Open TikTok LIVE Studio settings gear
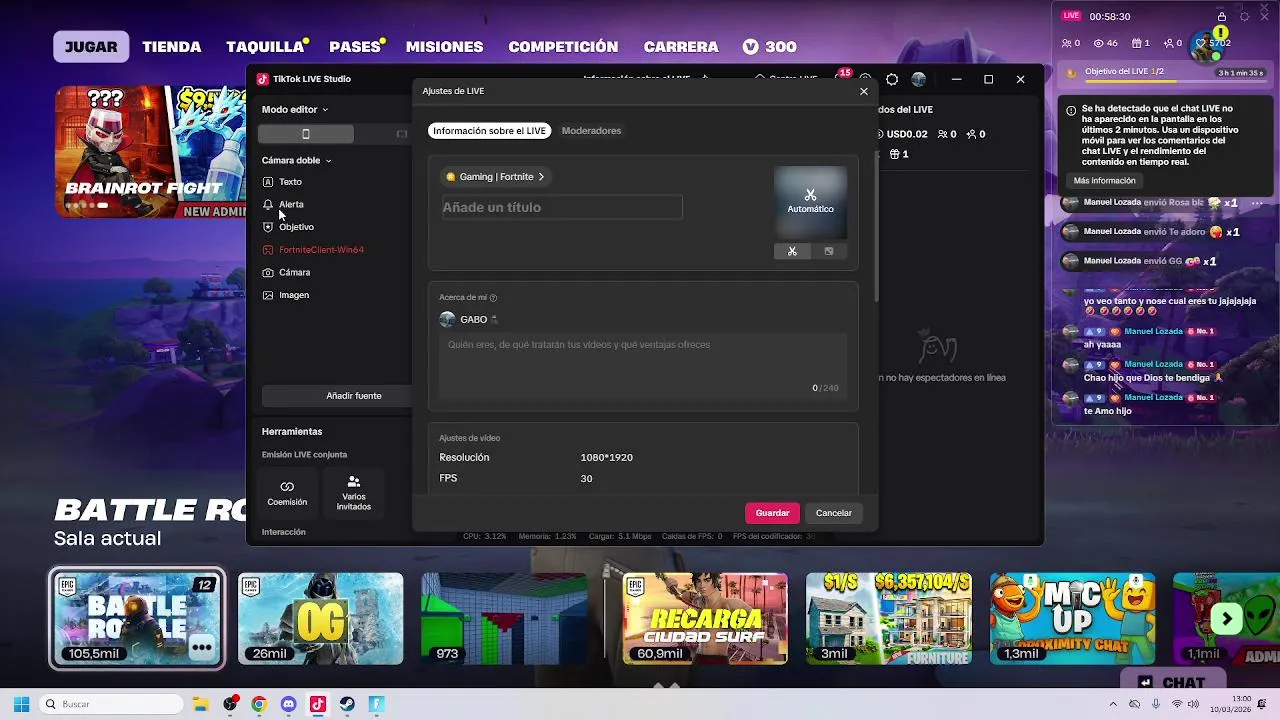1280x720 pixels. [892, 79]
